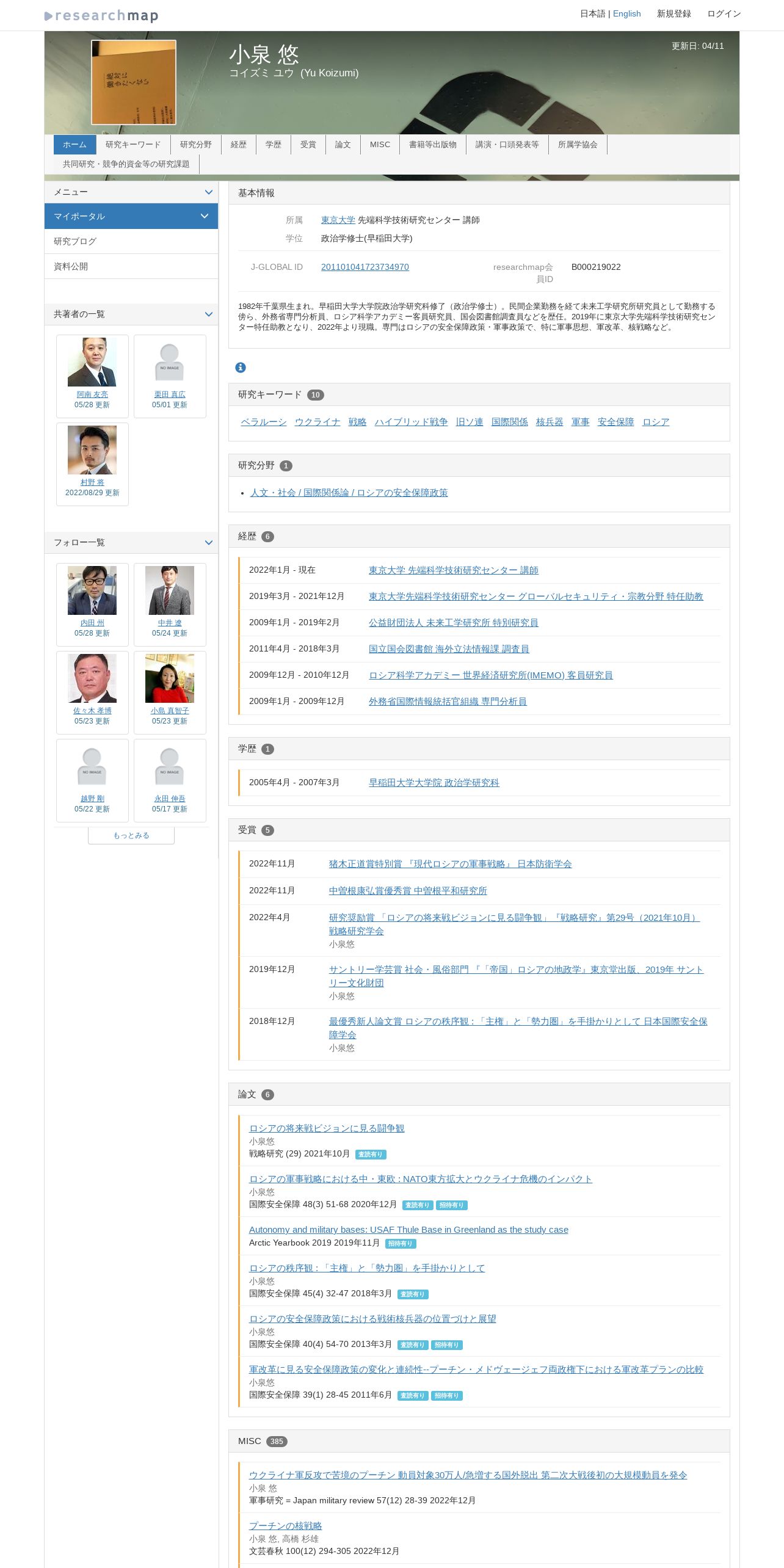Screen dimensions: 784x1568
Task: Click the ベラルーシ keyword
Action: pyautogui.click(x=263, y=422)
